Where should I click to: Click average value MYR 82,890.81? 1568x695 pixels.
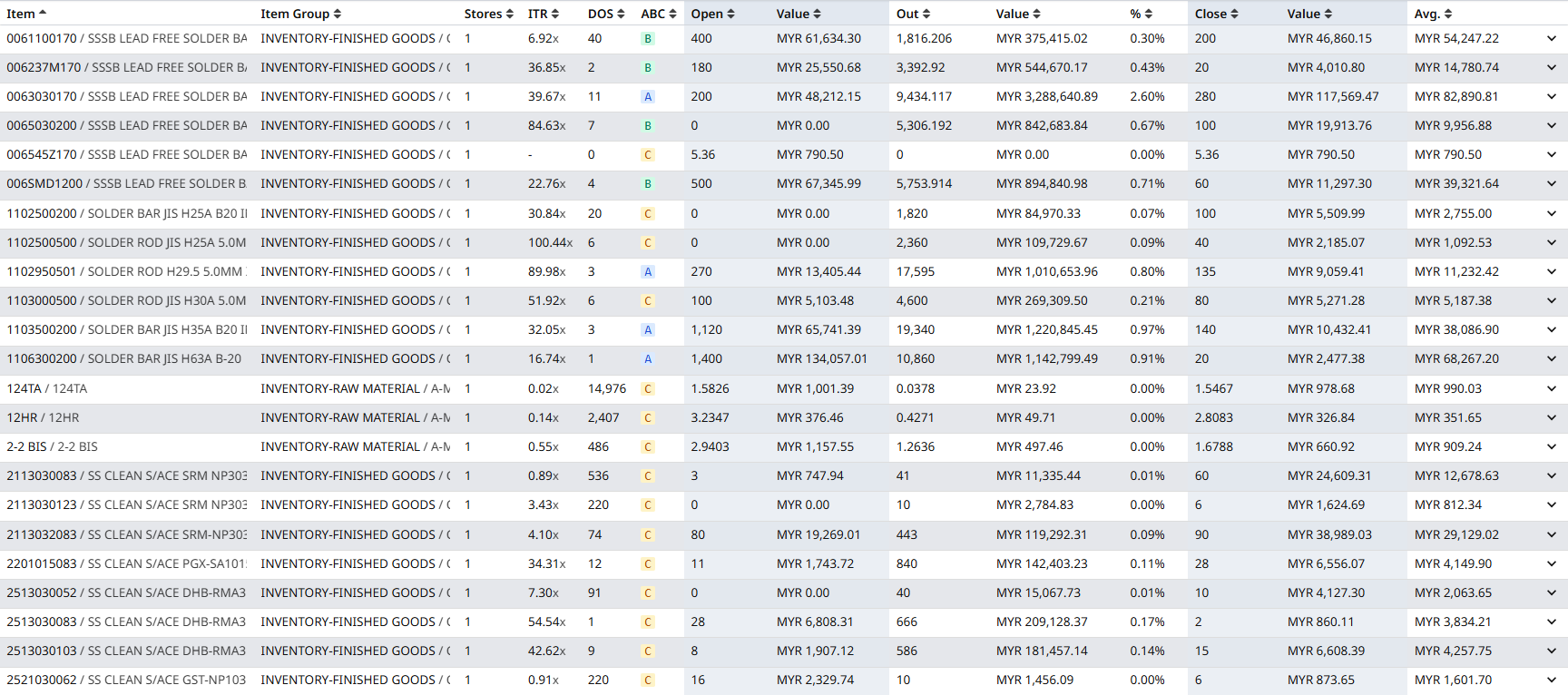(1456, 96)
